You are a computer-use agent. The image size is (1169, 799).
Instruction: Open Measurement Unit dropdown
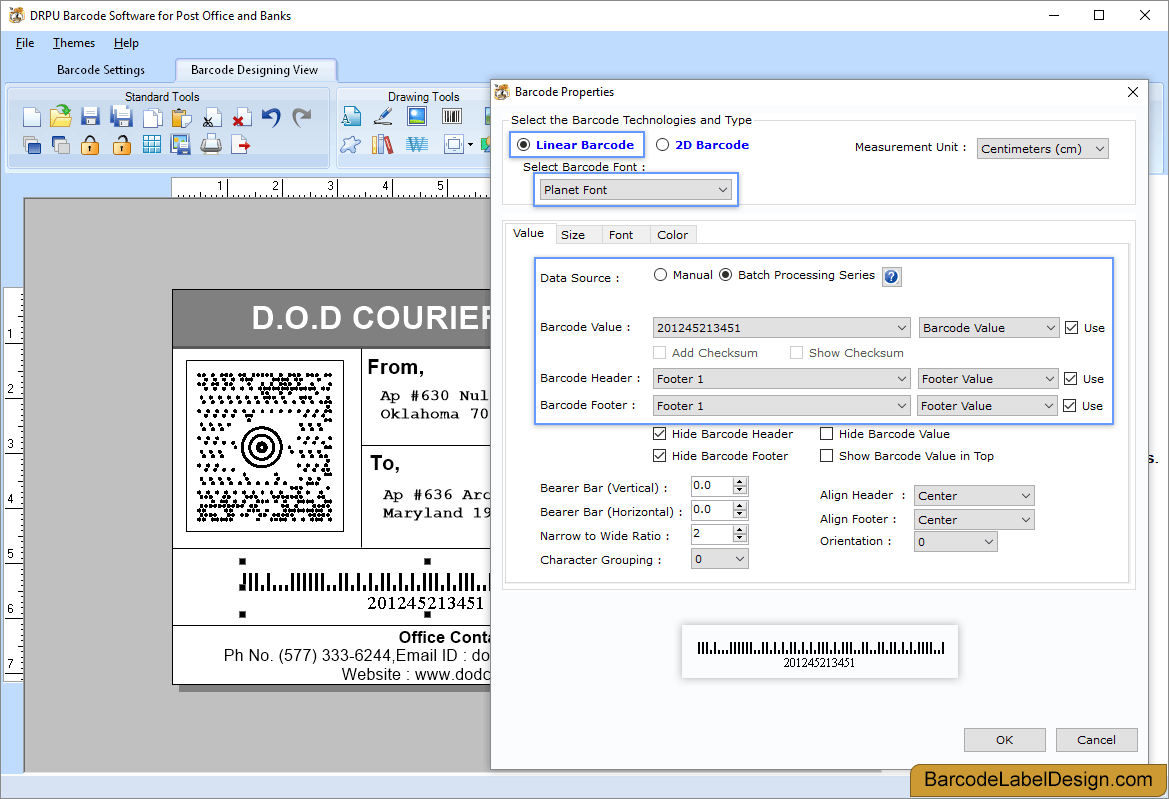[1042, 148]
